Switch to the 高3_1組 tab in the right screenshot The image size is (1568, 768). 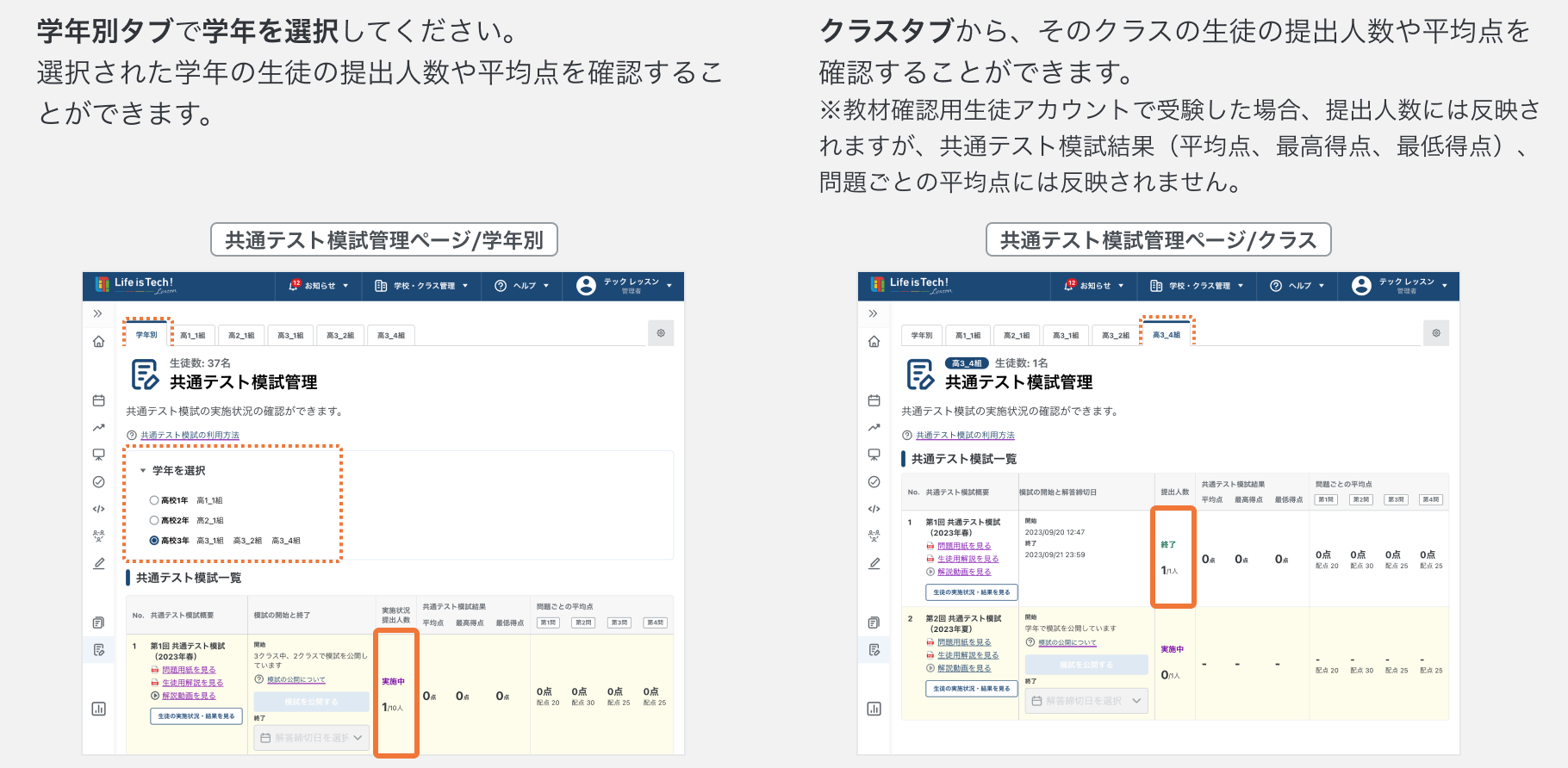(1066, 336)
